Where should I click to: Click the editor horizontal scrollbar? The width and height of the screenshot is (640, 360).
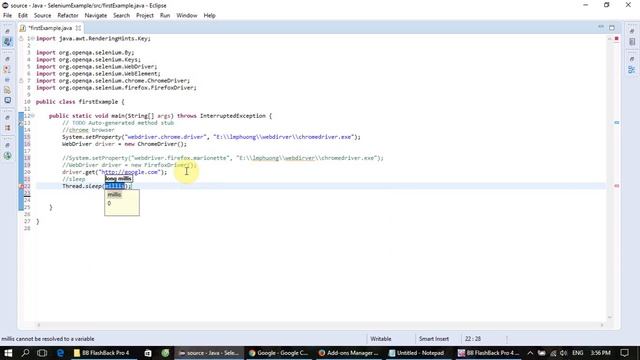(320, 325)
